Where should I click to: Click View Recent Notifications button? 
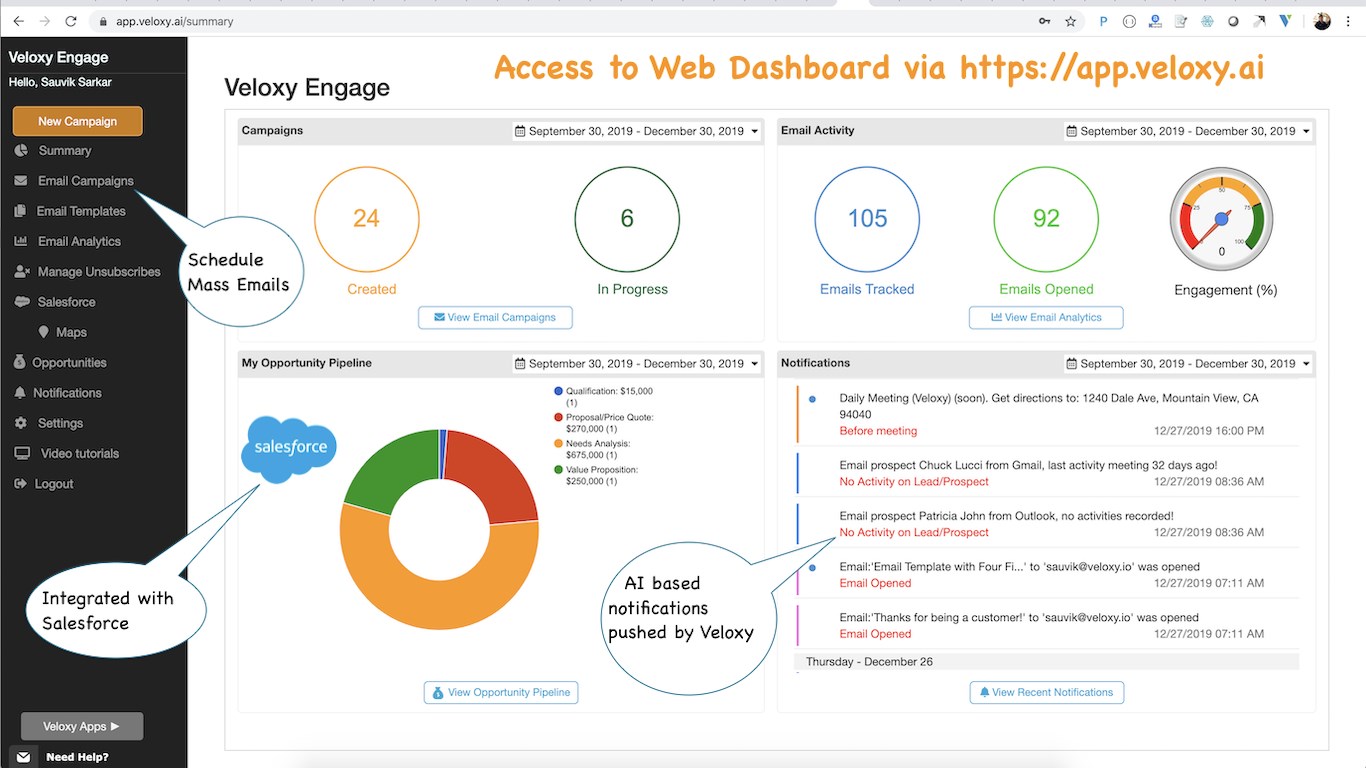(1046, 692)
